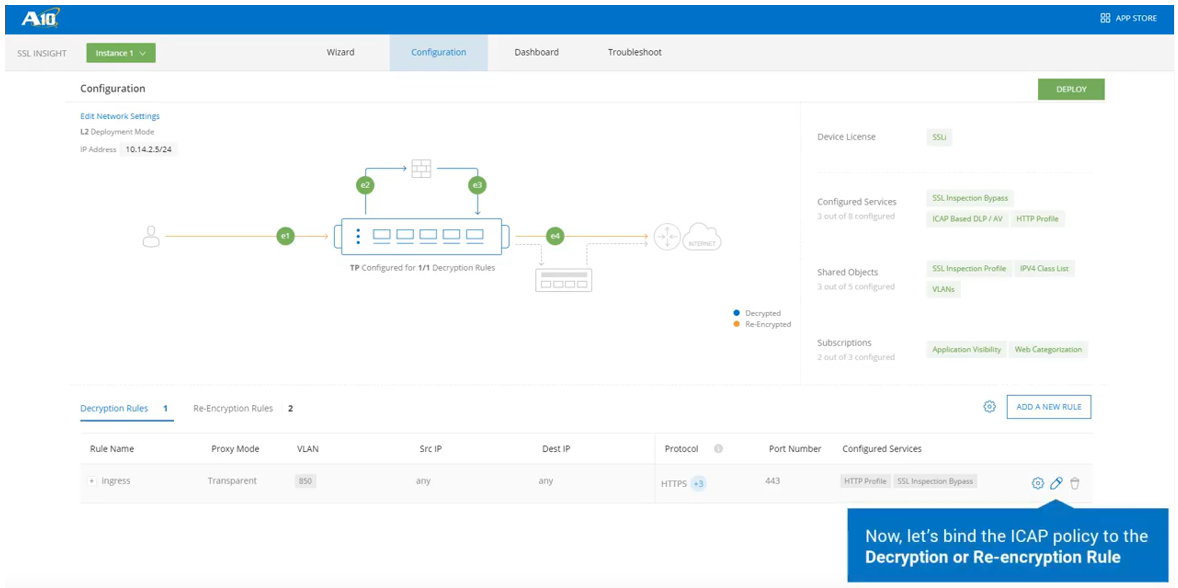Click HTTP Profile tag in Ingress row

point(865,481)
